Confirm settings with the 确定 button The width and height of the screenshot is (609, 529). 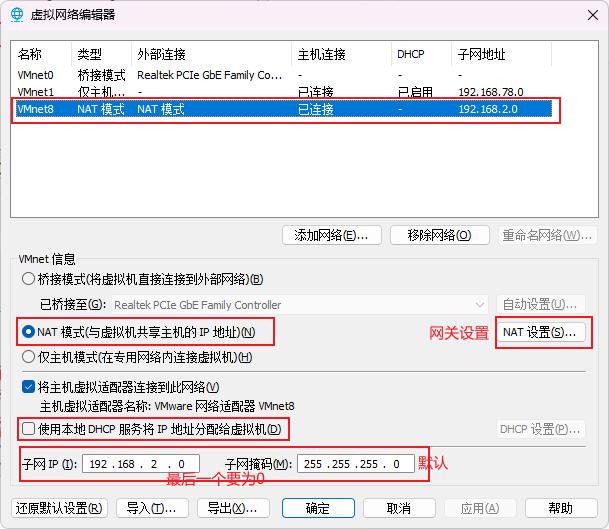[x=317, y=508]
